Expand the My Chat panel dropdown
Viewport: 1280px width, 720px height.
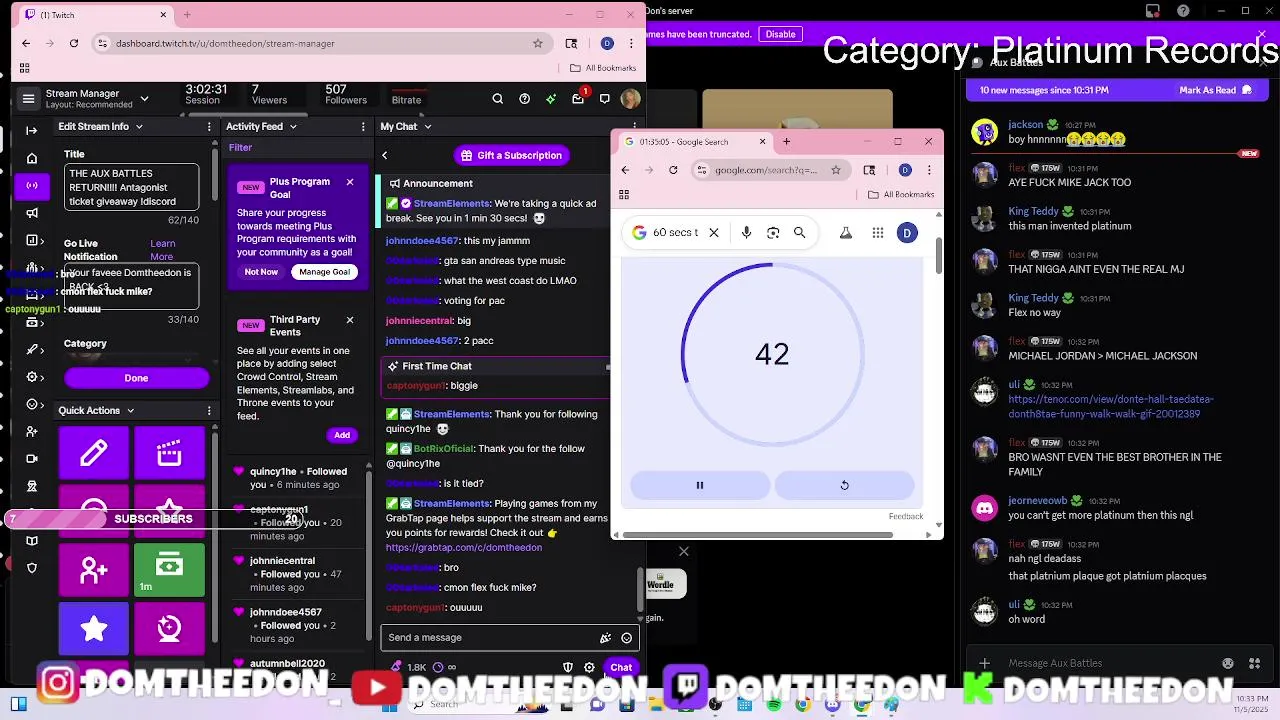[427, 127]
